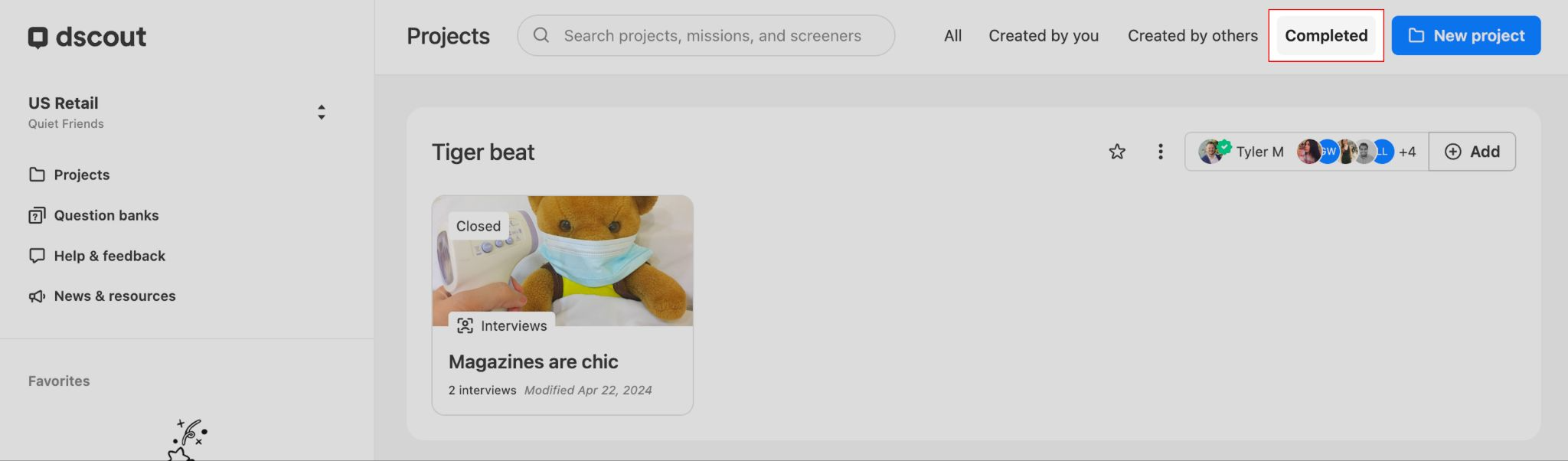Select the Created by you tab

pyautogui.click(x=1044, y=36)
